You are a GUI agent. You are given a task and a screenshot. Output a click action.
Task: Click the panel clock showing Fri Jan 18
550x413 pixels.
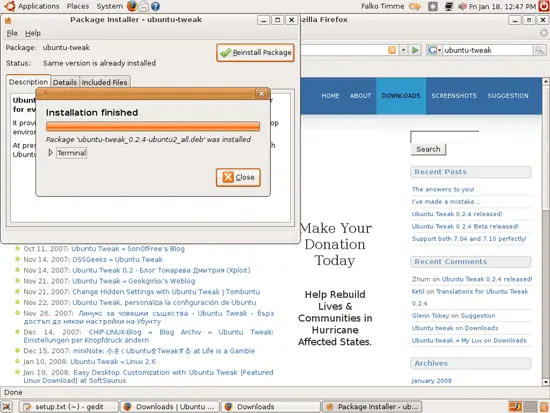(502, 6)
